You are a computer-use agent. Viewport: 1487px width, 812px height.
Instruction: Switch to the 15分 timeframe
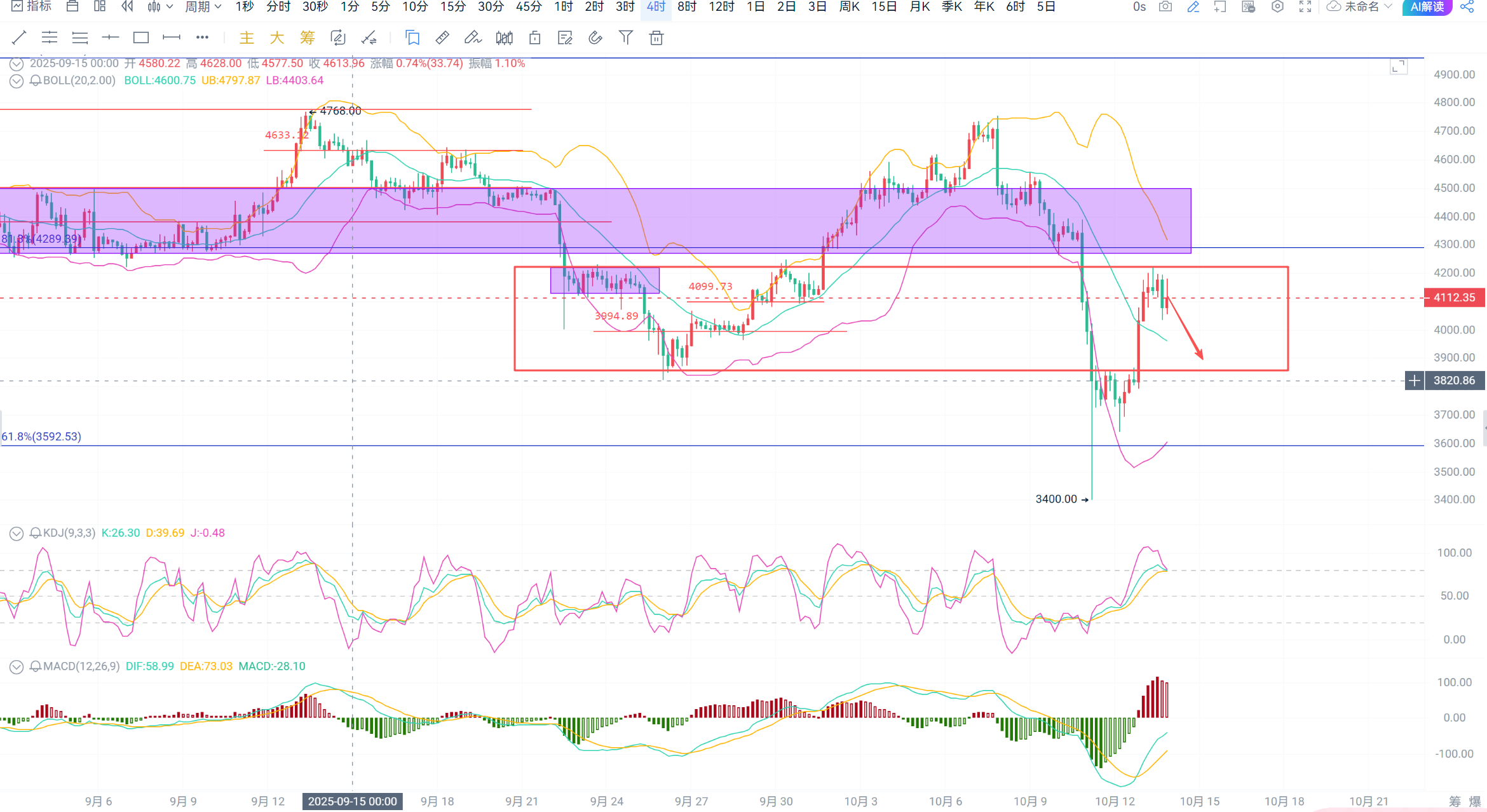coord(453,7)
